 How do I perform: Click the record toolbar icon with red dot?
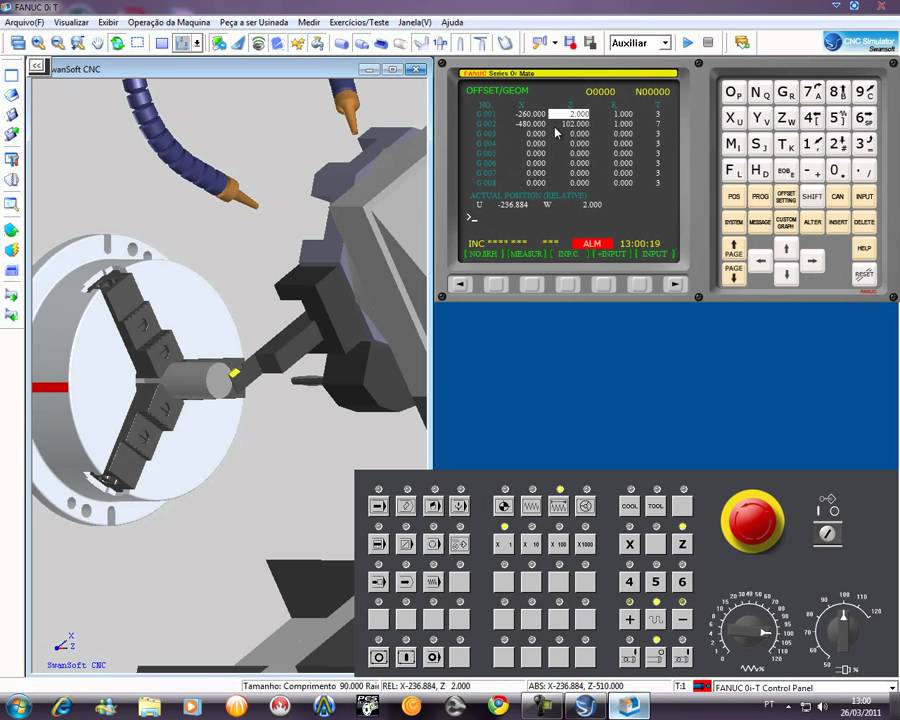570,42
